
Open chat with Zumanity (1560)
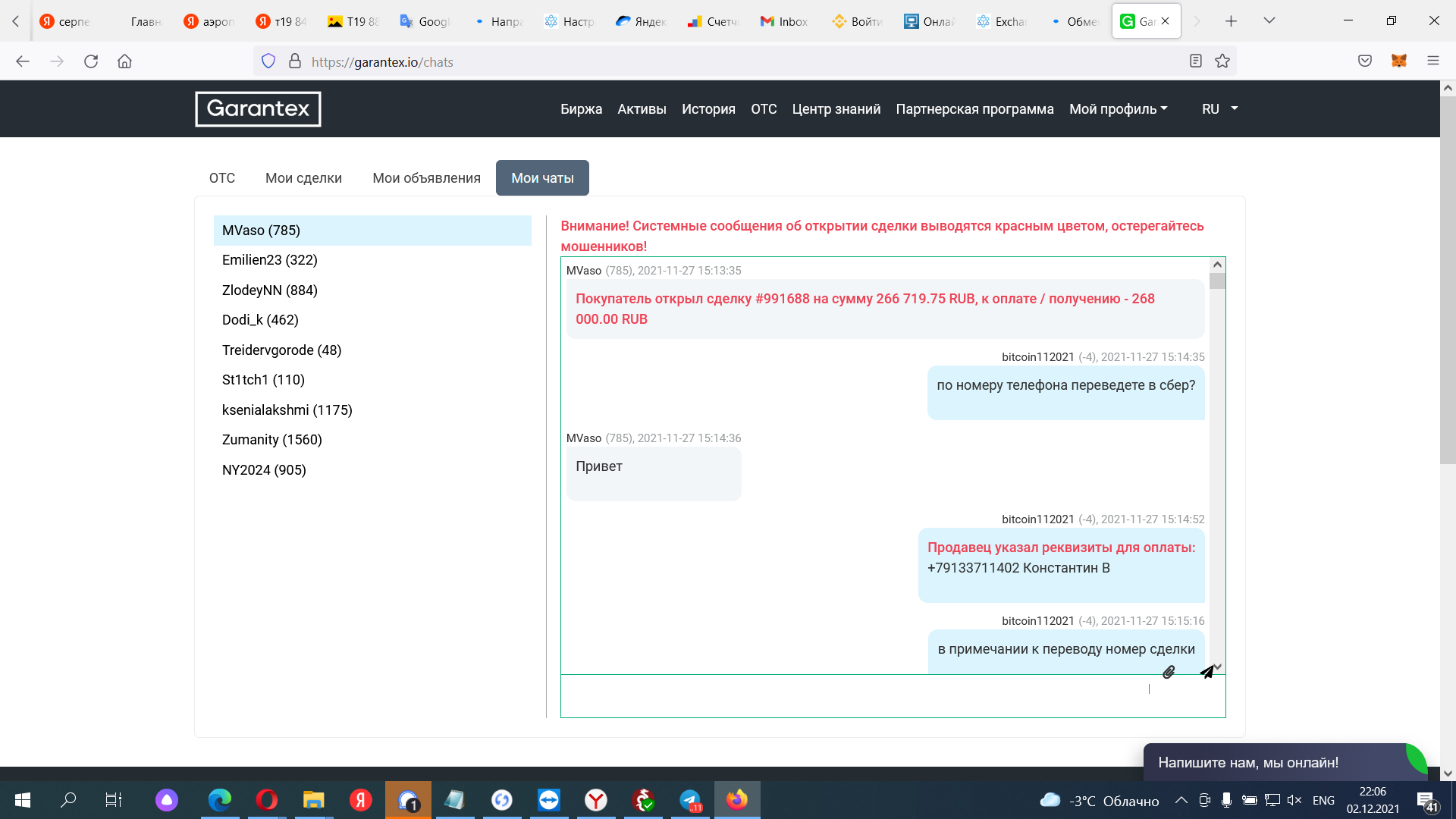click(x=372, y=440)
